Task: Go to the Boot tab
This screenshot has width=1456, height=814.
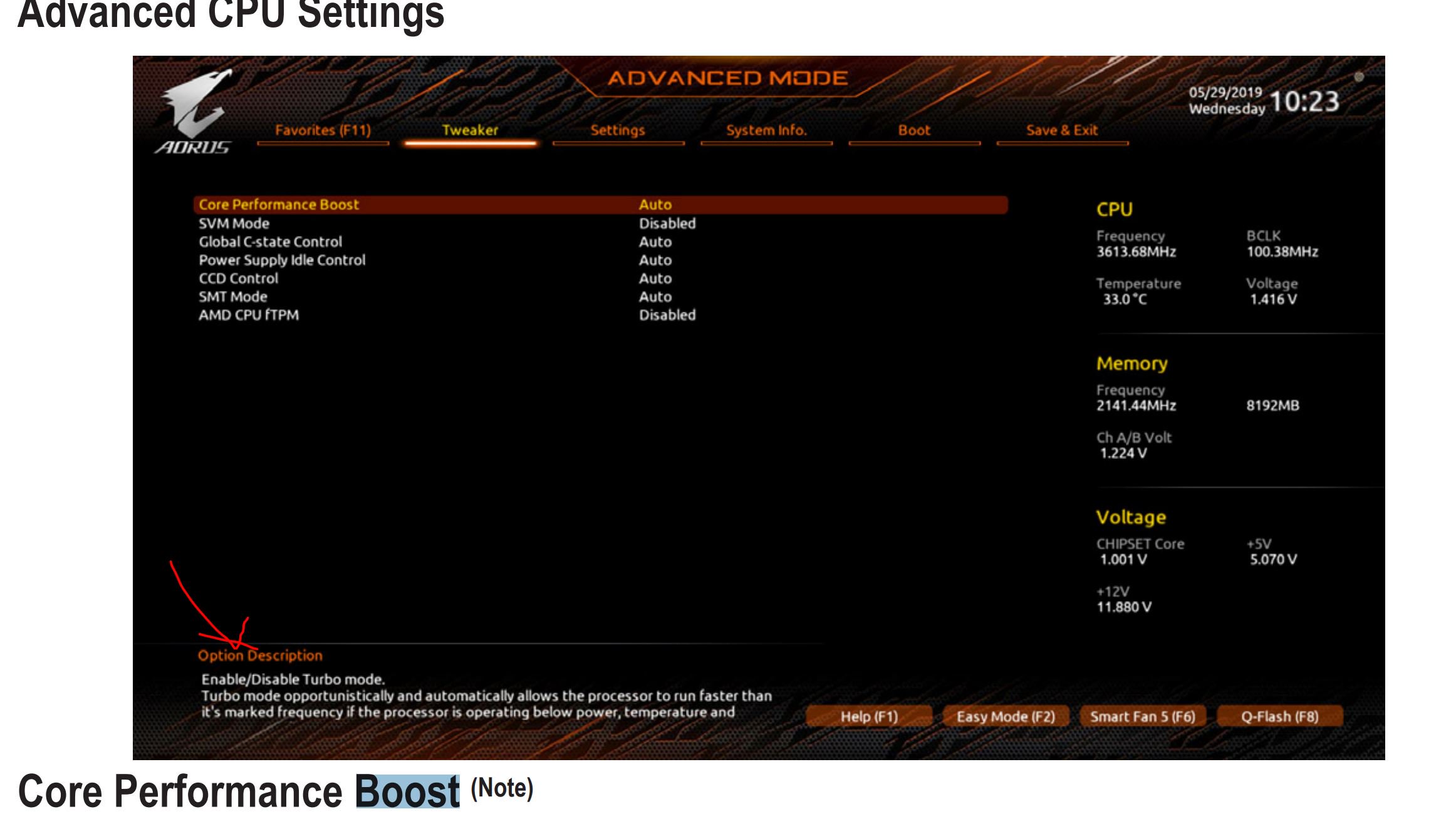Action: coord(914,130)
